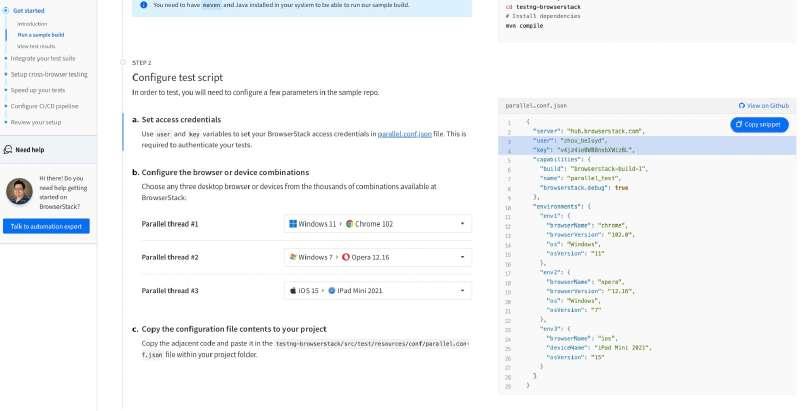Screen dimensions: 802x411
Task: Click the Parallel thread #2 label
Action: point(170,257)
